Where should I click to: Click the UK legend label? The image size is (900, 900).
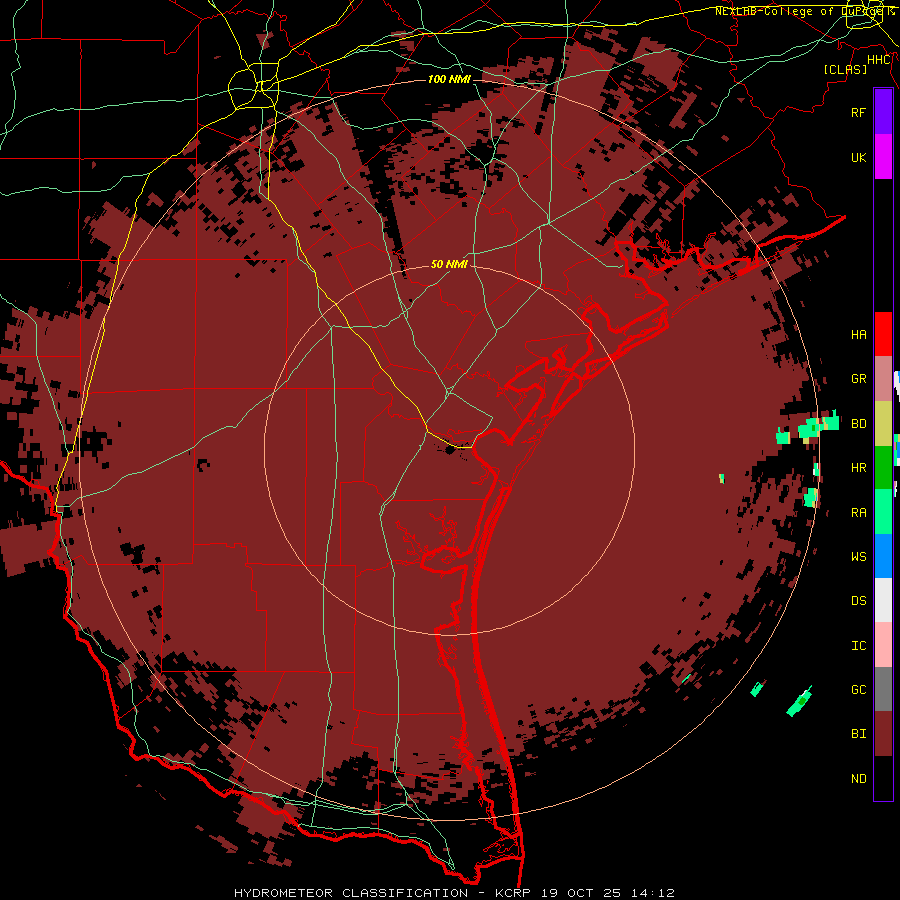pyautogui.click(x=859, y=157)
